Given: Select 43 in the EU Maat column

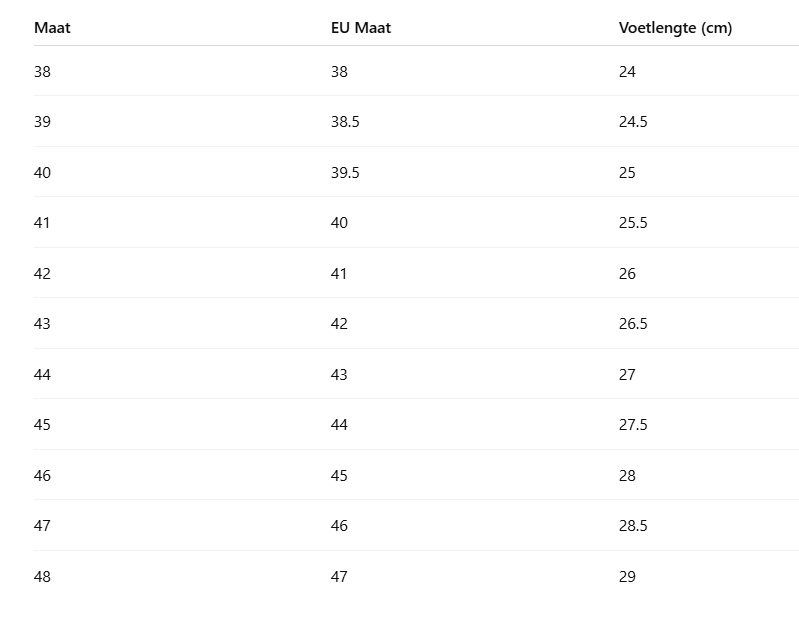Looking at the screenshot, I should click(x=339, y=375).
